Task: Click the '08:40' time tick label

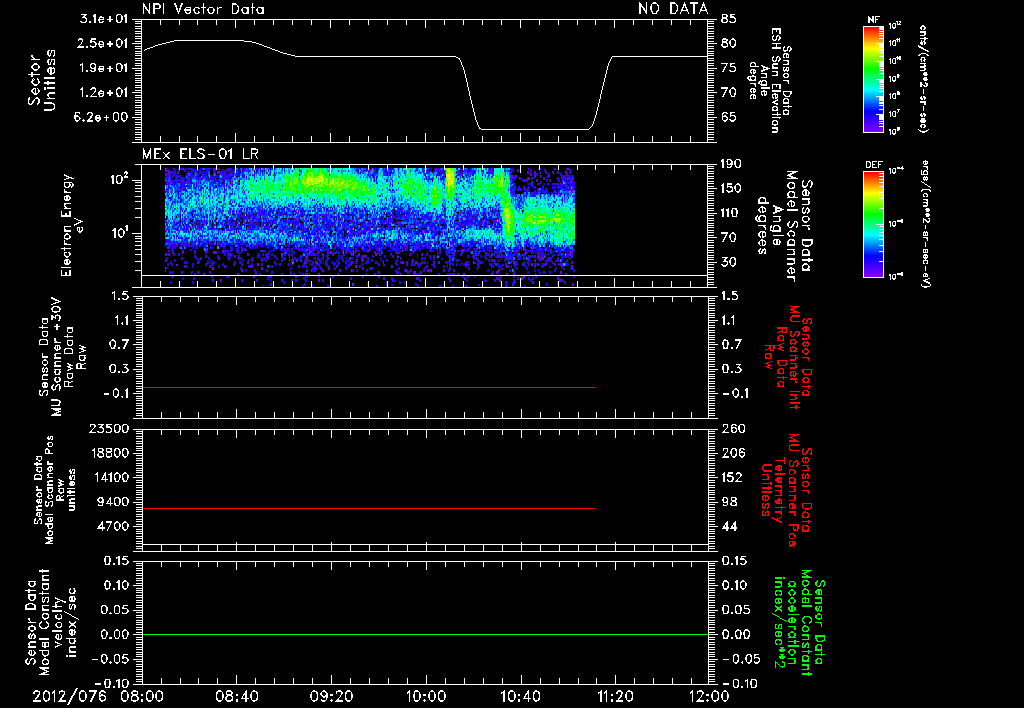Action: 236,696
